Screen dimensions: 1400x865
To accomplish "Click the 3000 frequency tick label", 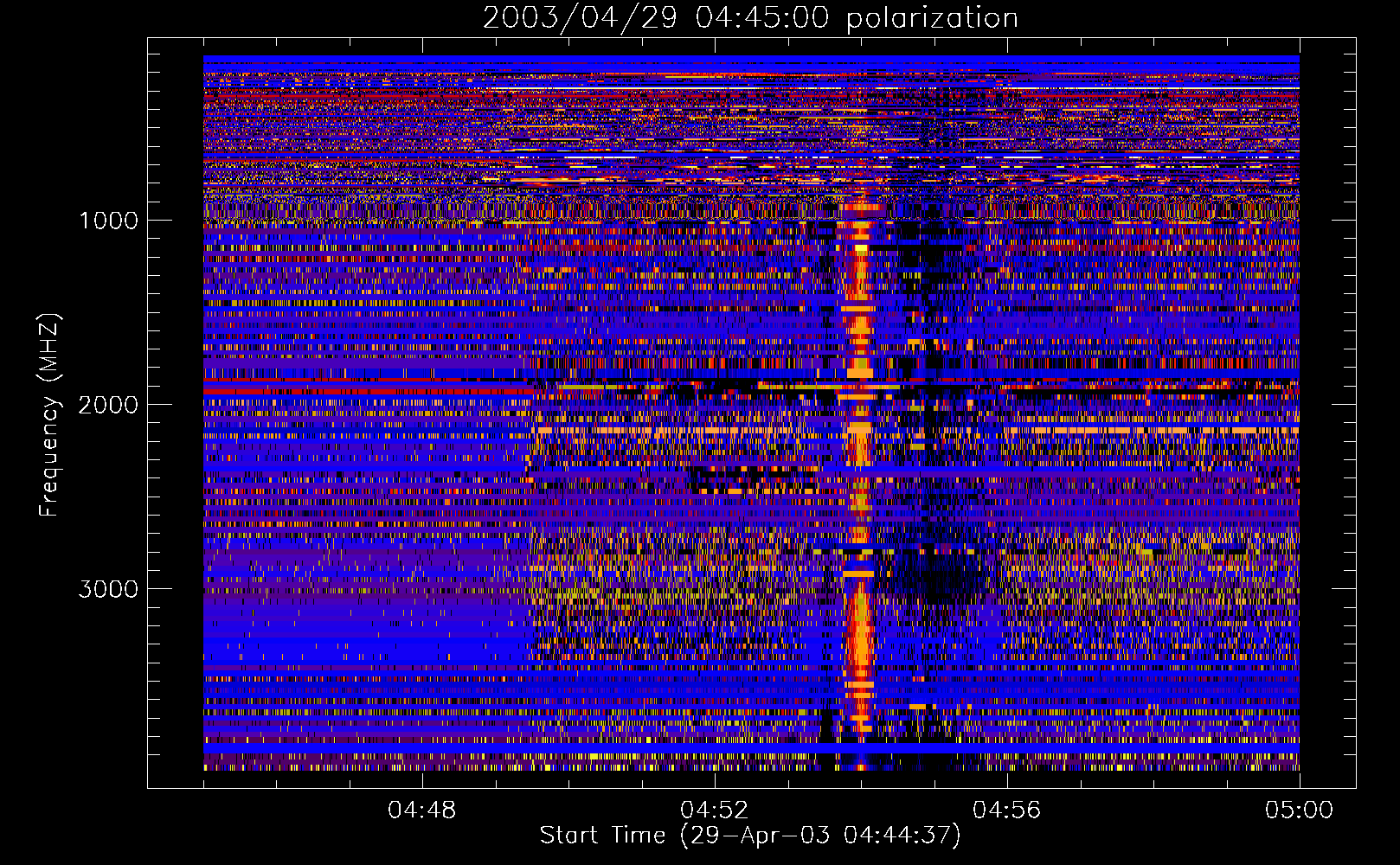I will tap(108, 589).
